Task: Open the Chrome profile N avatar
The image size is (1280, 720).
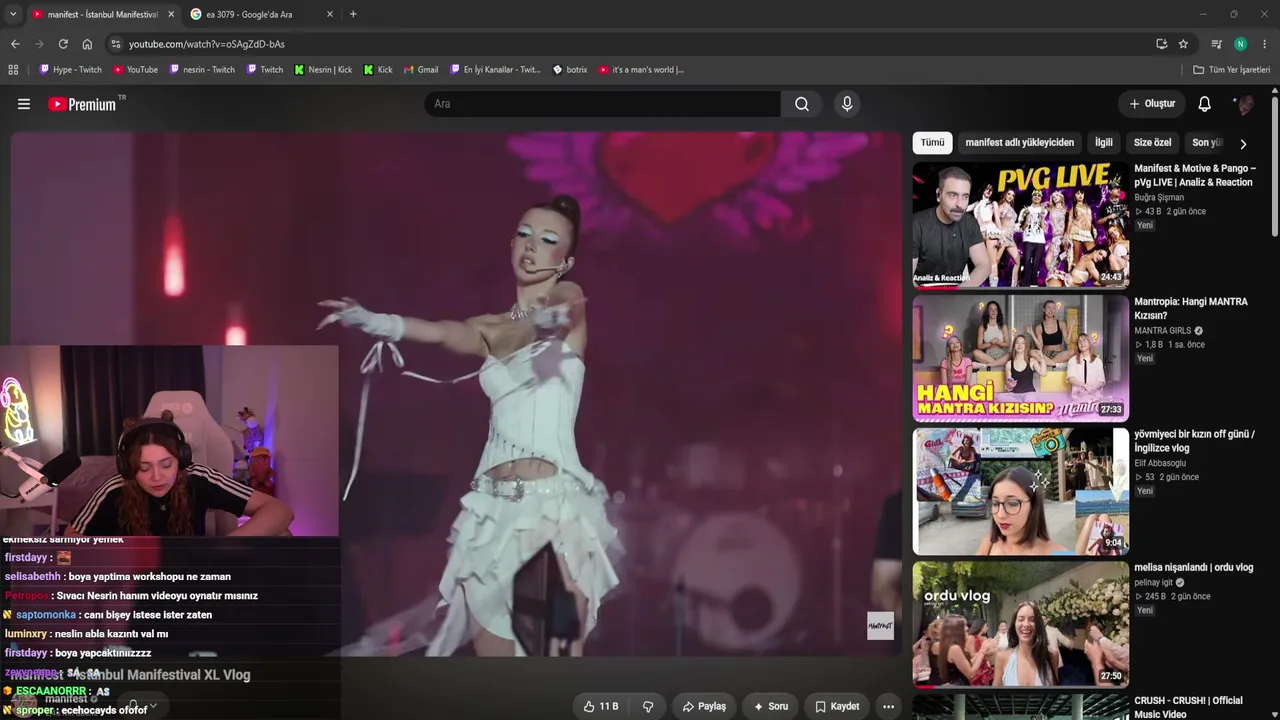Action: coord(1241,44)
